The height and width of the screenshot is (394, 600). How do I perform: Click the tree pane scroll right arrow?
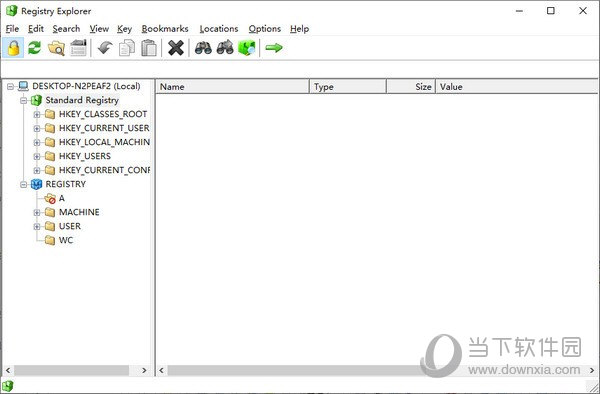click(144, 370)
